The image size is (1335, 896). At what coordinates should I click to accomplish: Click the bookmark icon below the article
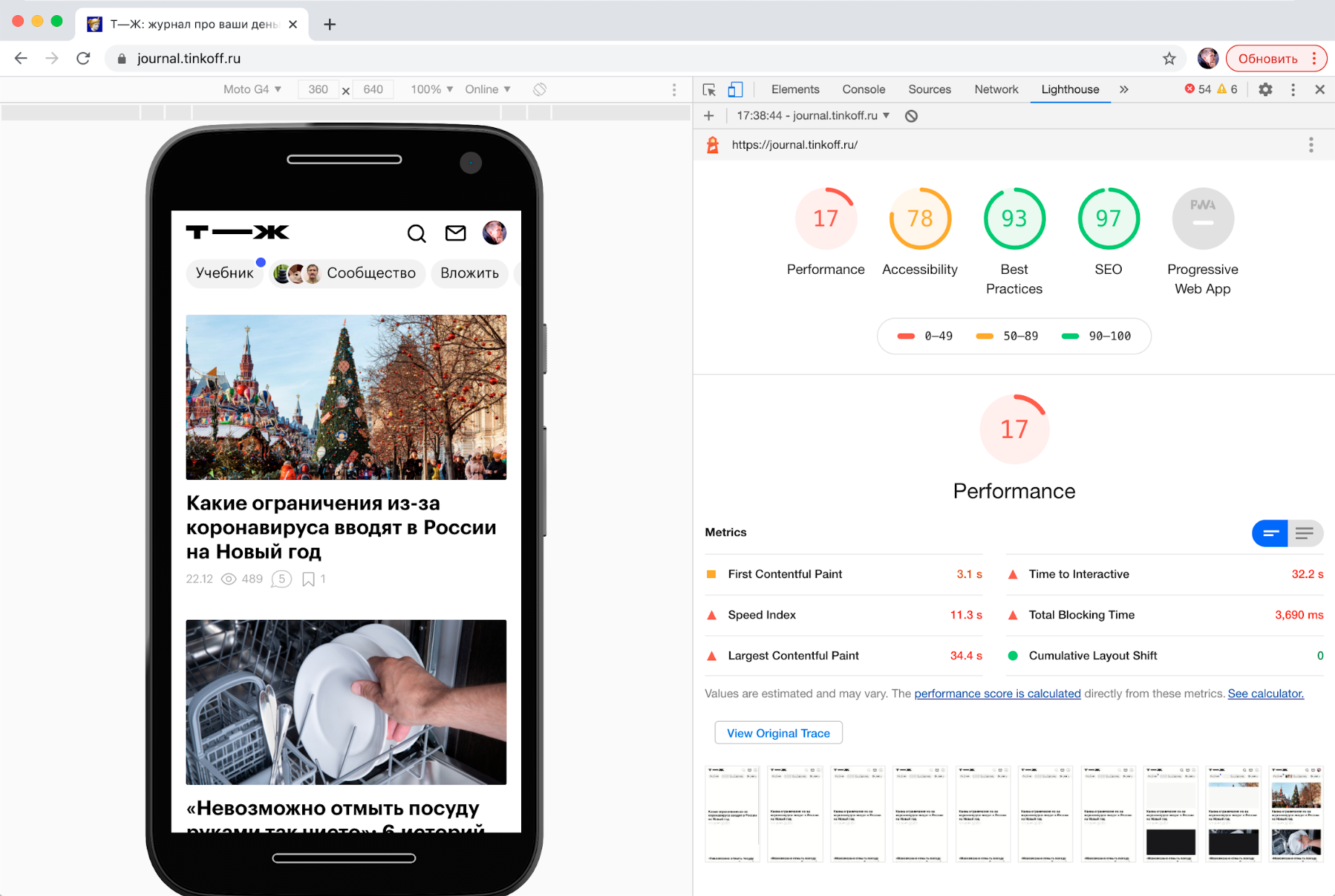click(x=308, y=579)
